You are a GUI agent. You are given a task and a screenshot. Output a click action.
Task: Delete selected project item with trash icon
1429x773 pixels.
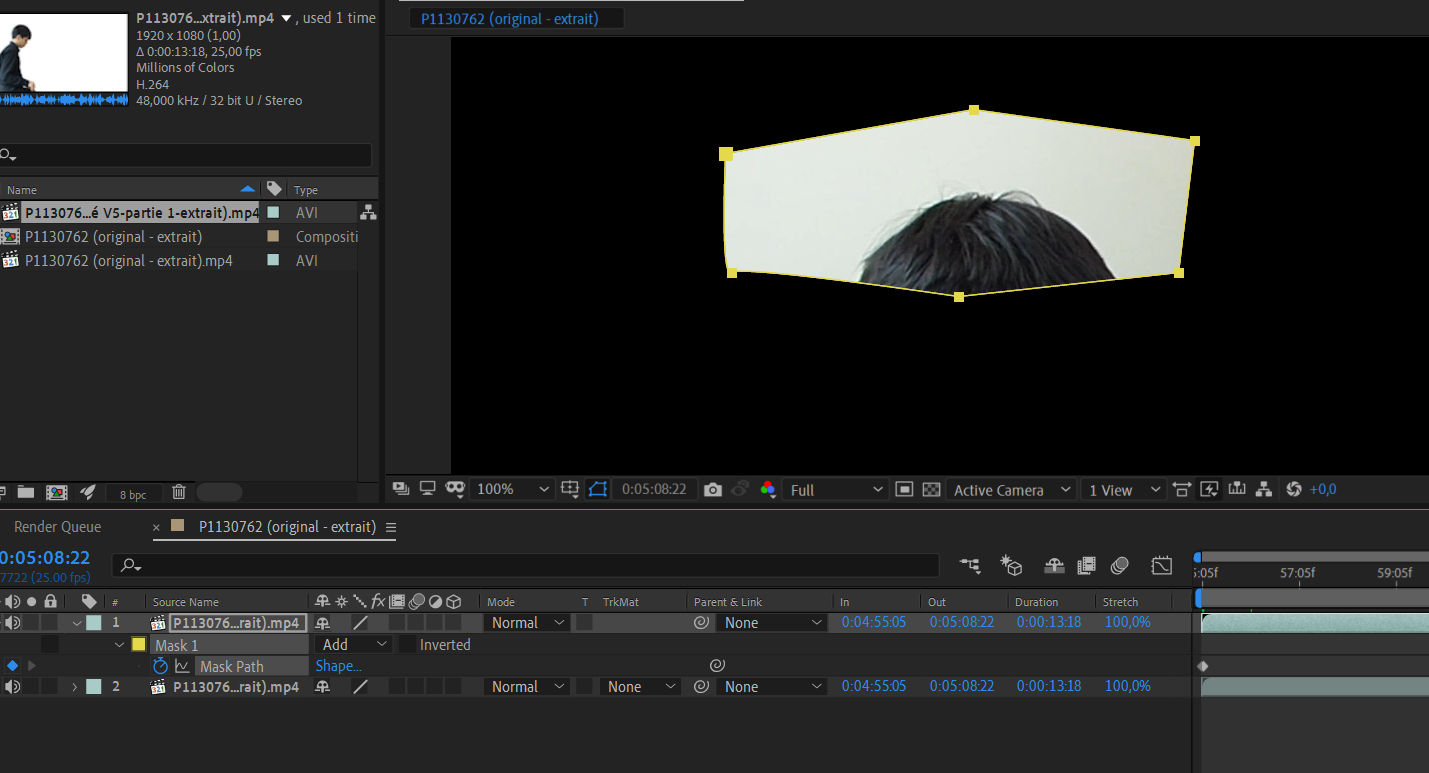pyautogui.click(x=179, y=492)
